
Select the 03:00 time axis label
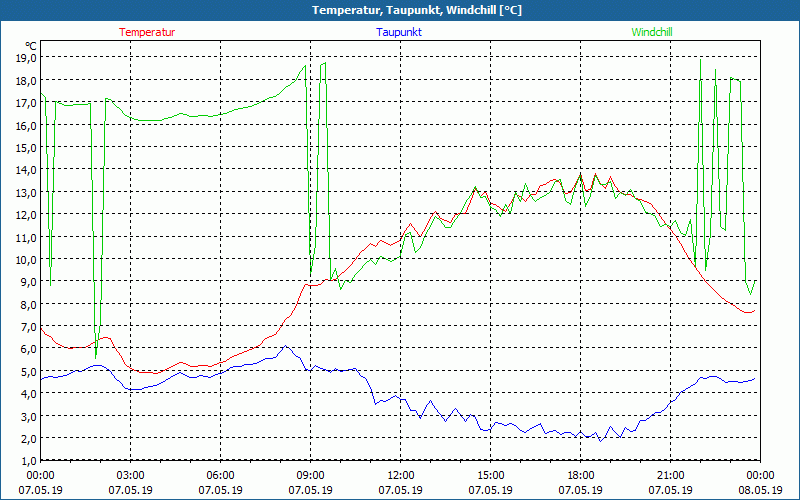pos(131,475)
